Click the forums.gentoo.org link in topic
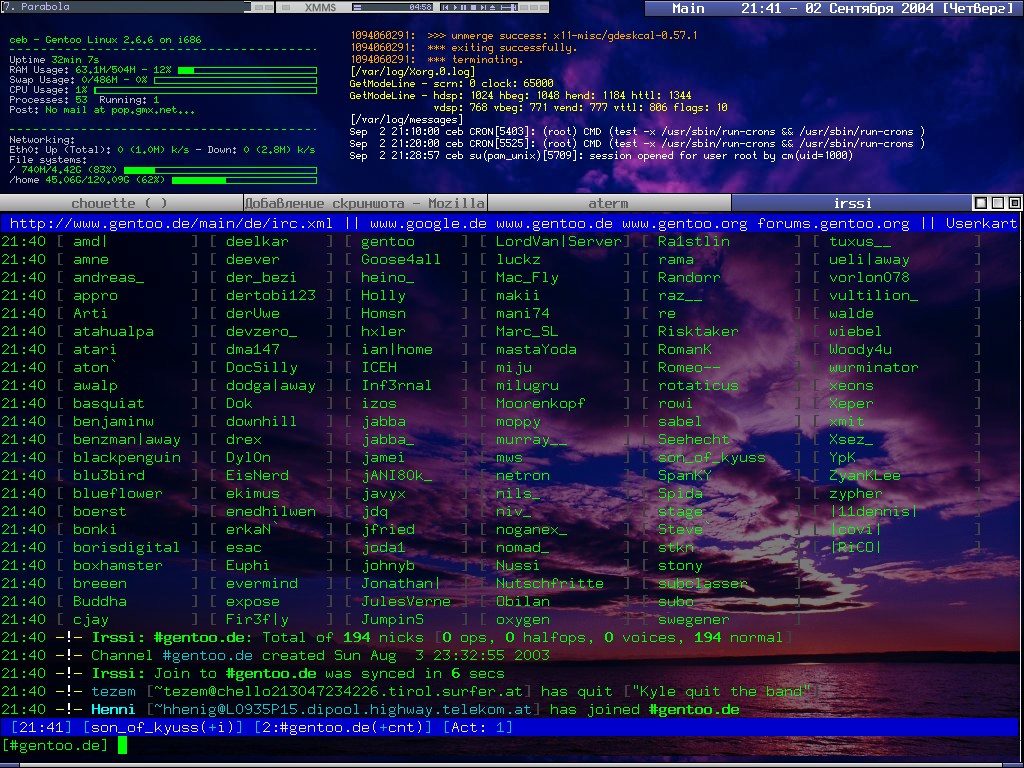The image size is (1024, 768). click(833, 224)
